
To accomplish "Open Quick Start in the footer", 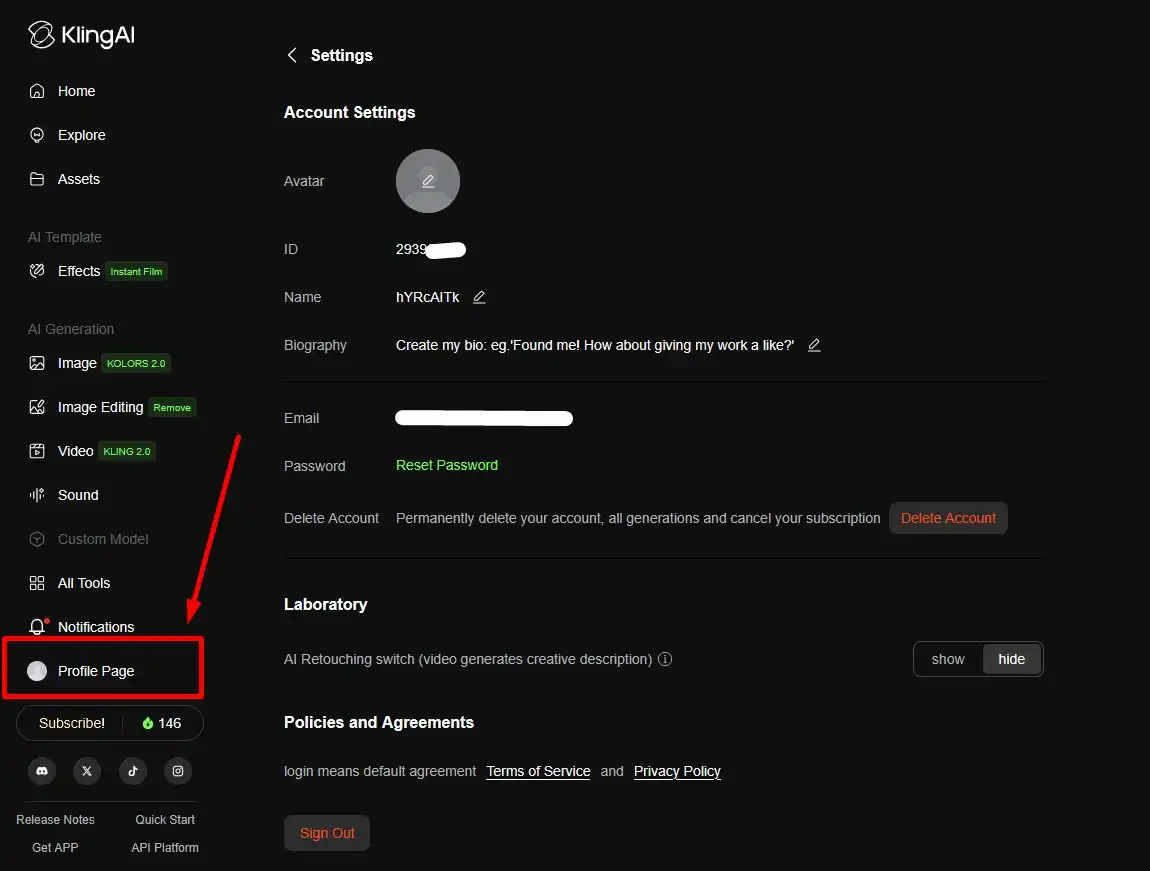I will [165, 820].
